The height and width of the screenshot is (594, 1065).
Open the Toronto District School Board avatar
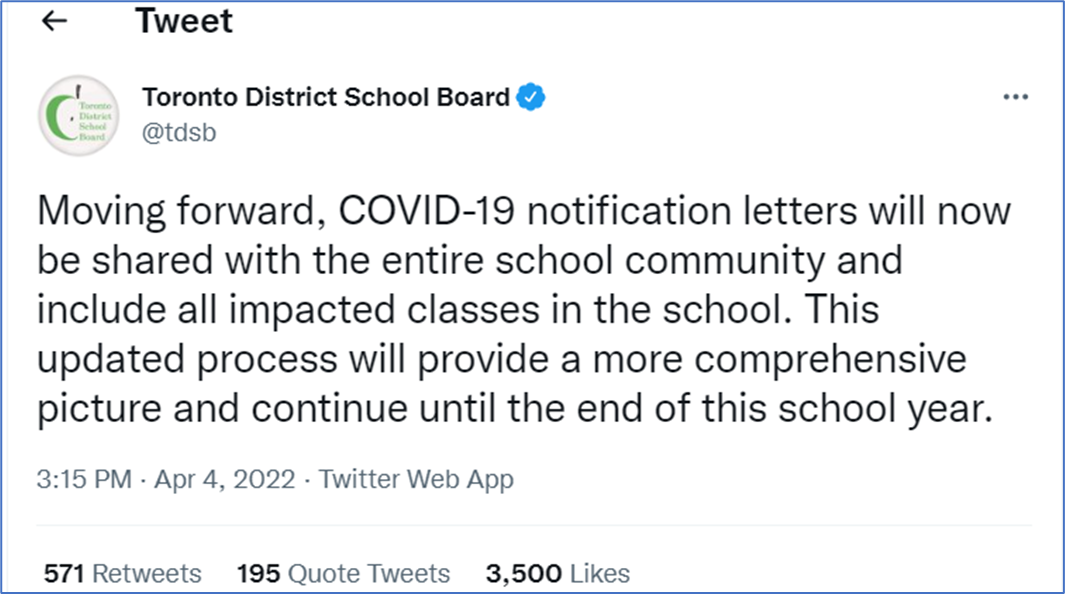[x=79, y=115]
